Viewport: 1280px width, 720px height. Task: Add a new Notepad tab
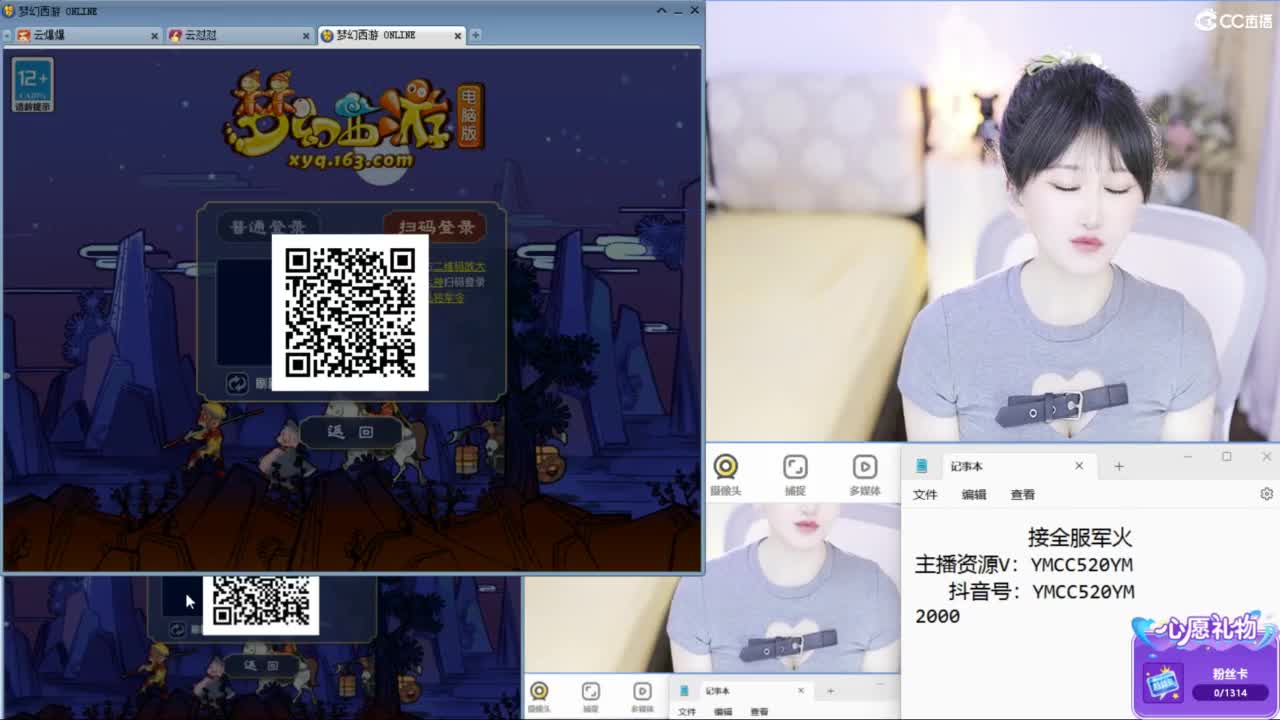tap(1119, 466)
